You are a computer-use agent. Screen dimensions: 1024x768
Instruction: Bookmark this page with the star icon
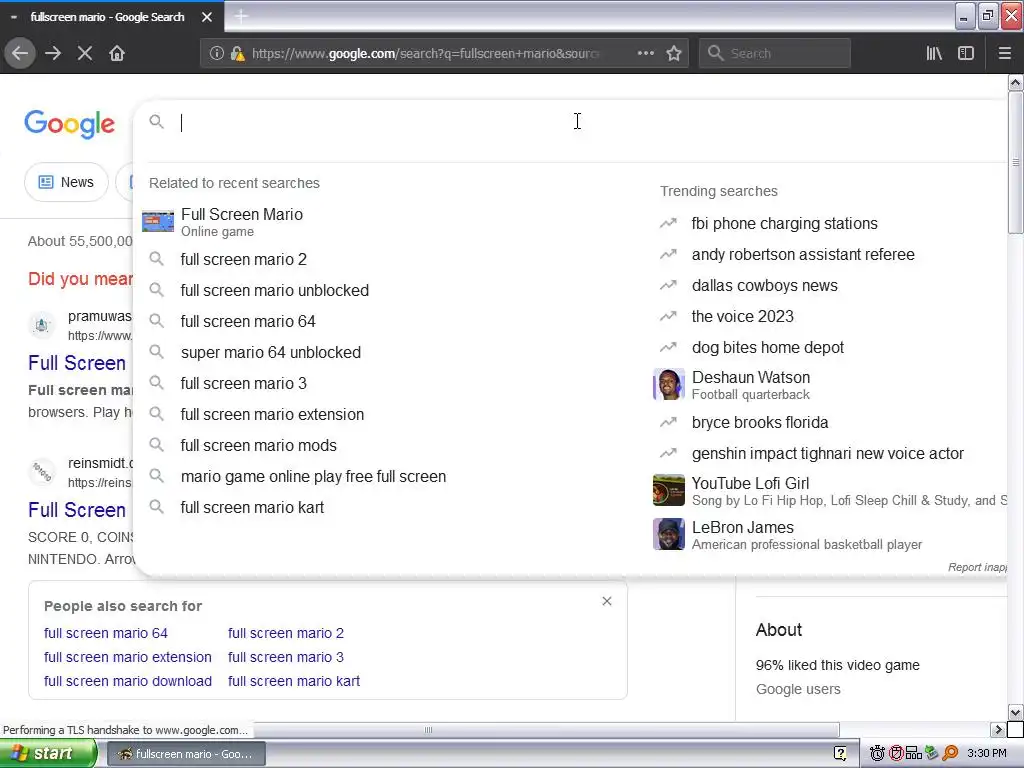click(x=674, y=53)
